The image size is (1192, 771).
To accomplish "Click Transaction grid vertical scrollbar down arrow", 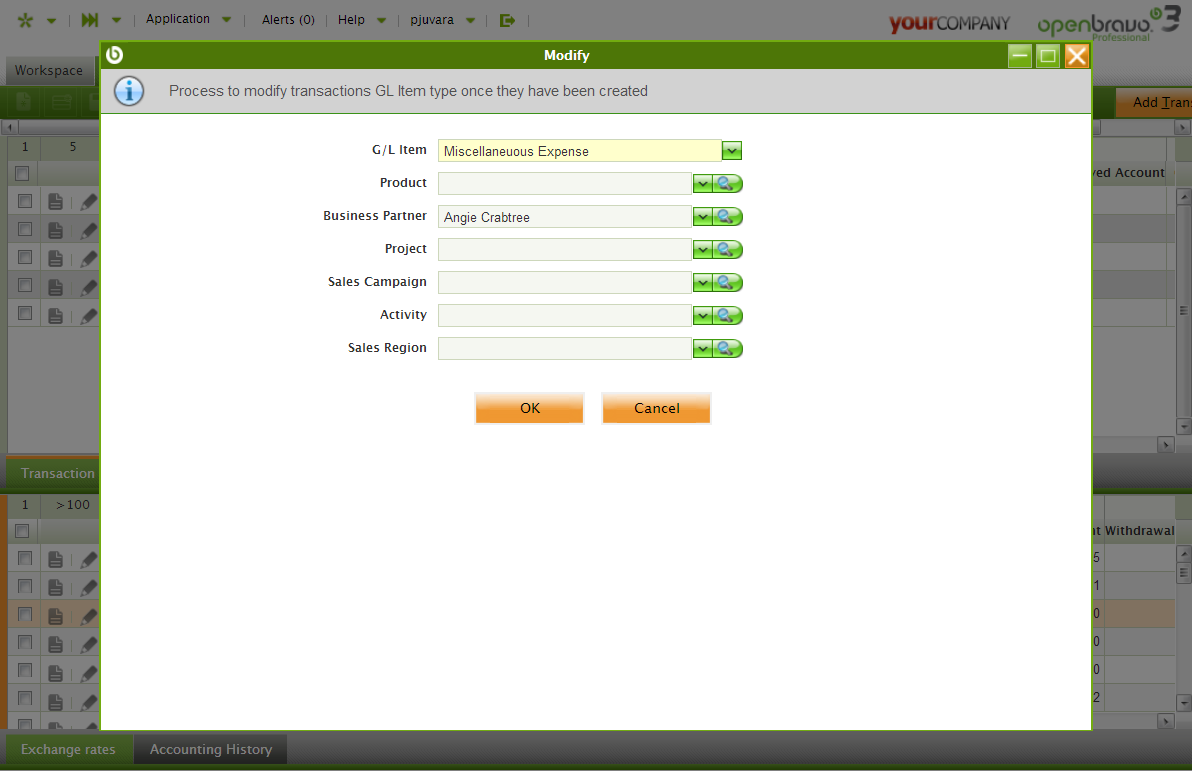I will (1183, 703).
